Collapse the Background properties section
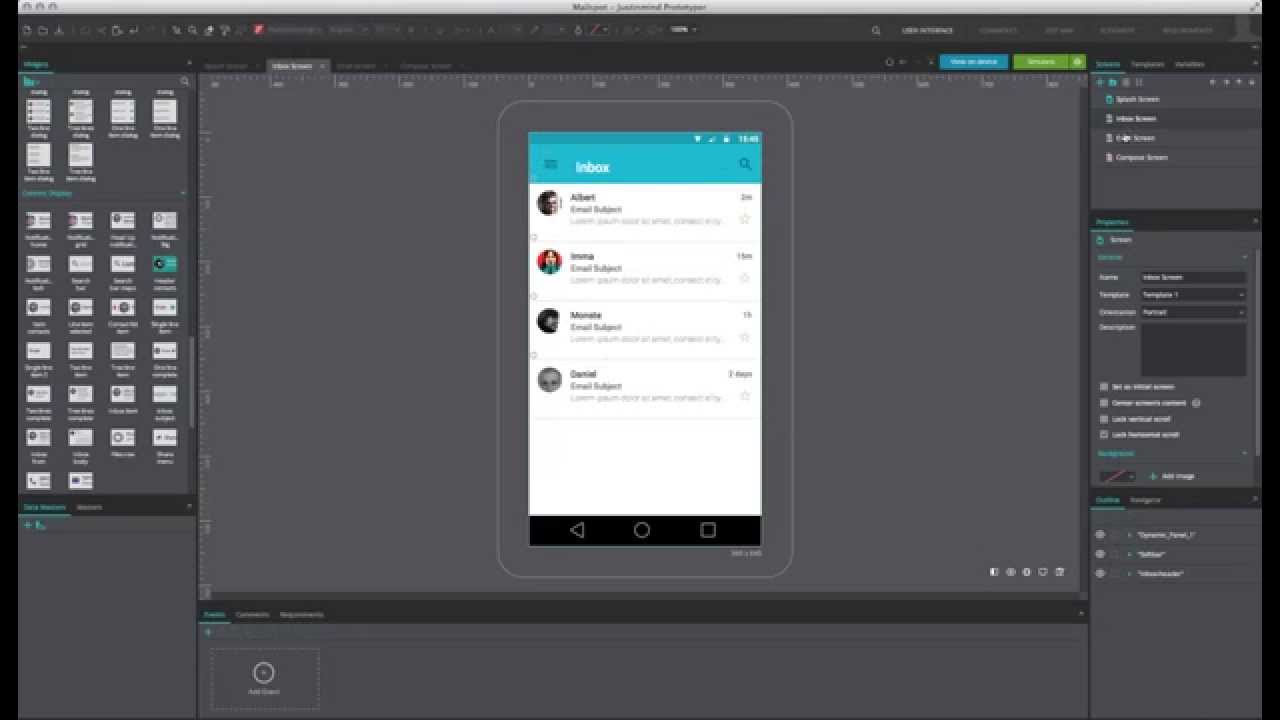 (x=1244, y=454)
